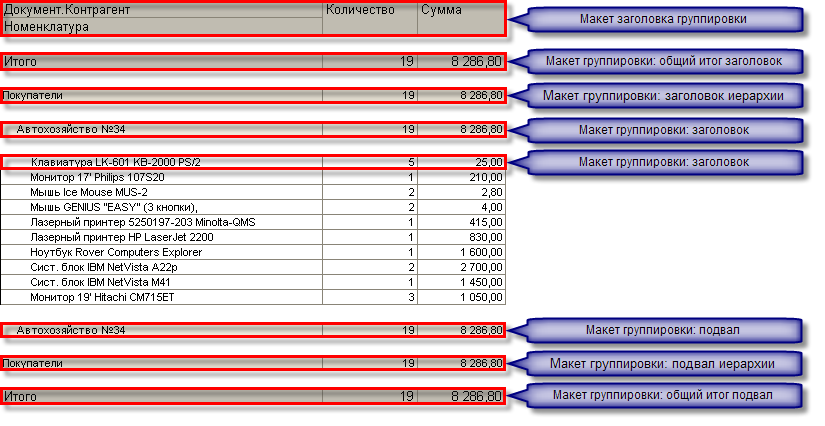Click the Ноутбук Rover Computers Explorer row
The width and height of the screenshot is (825, 426).
click(116, 253)
